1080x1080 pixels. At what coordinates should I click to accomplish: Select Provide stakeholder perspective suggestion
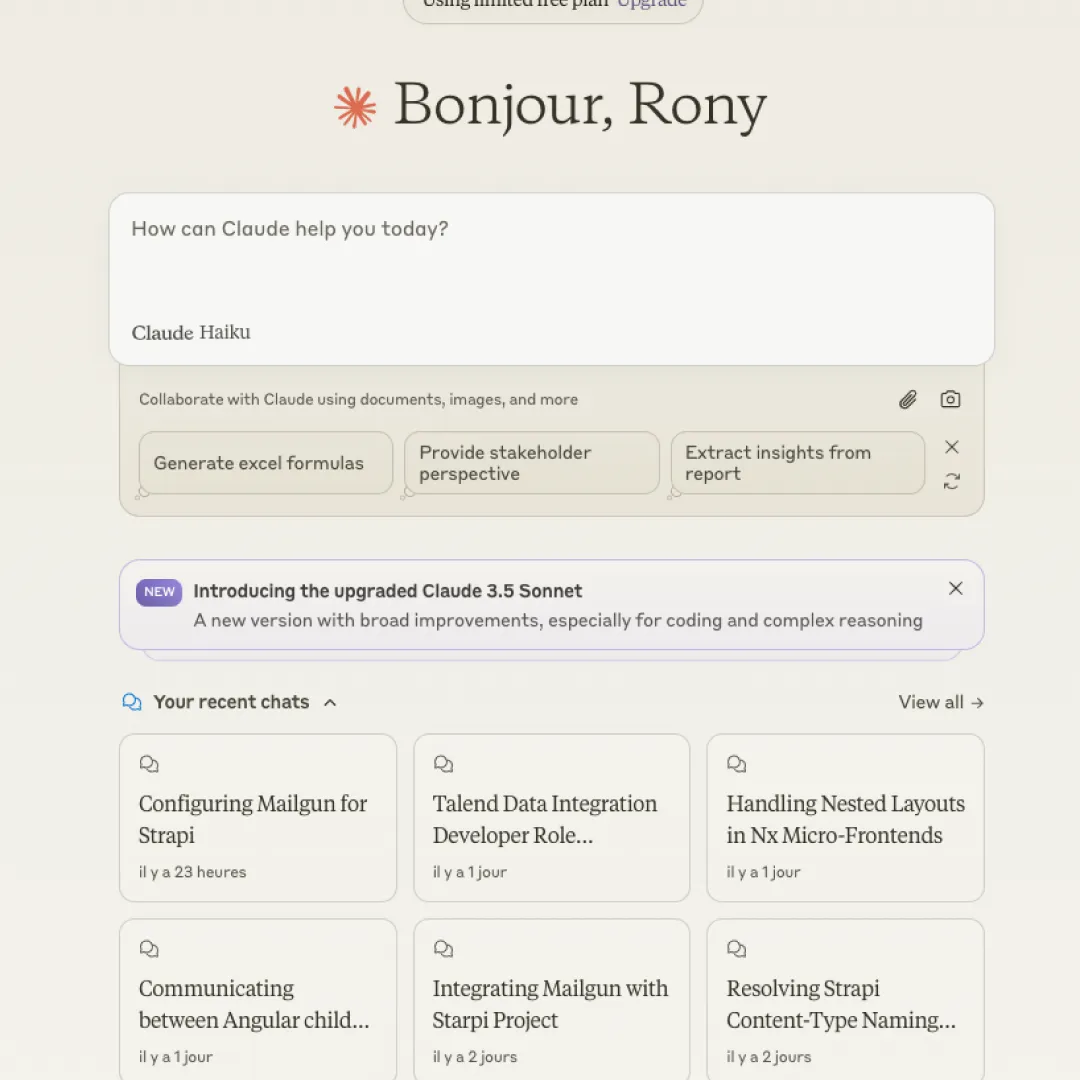pos(531,463)
